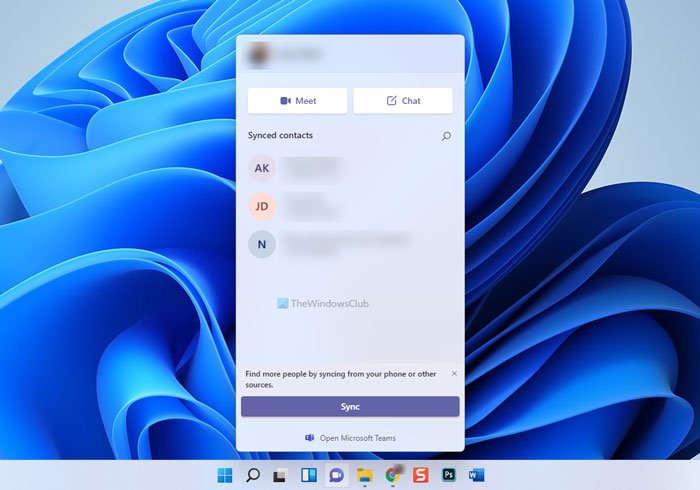Open the Widgets panel from taskbar
Viewport: 700px width, 490px height.
tap(308, 475)
